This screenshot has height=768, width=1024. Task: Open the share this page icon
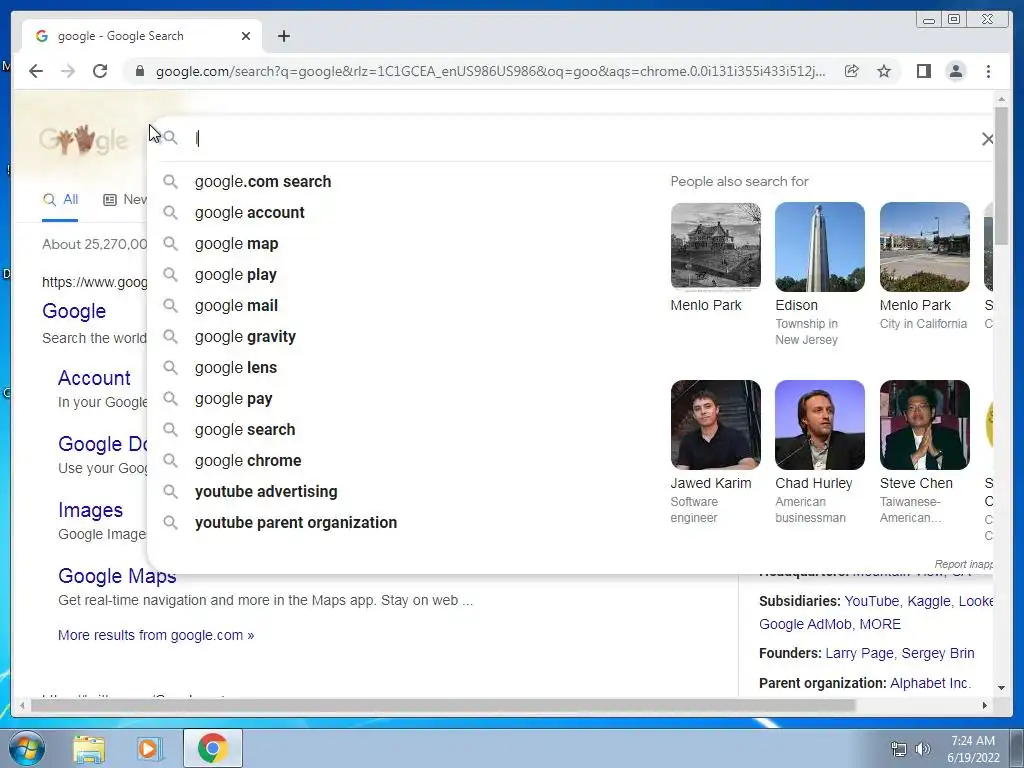(x=852, y=71)
